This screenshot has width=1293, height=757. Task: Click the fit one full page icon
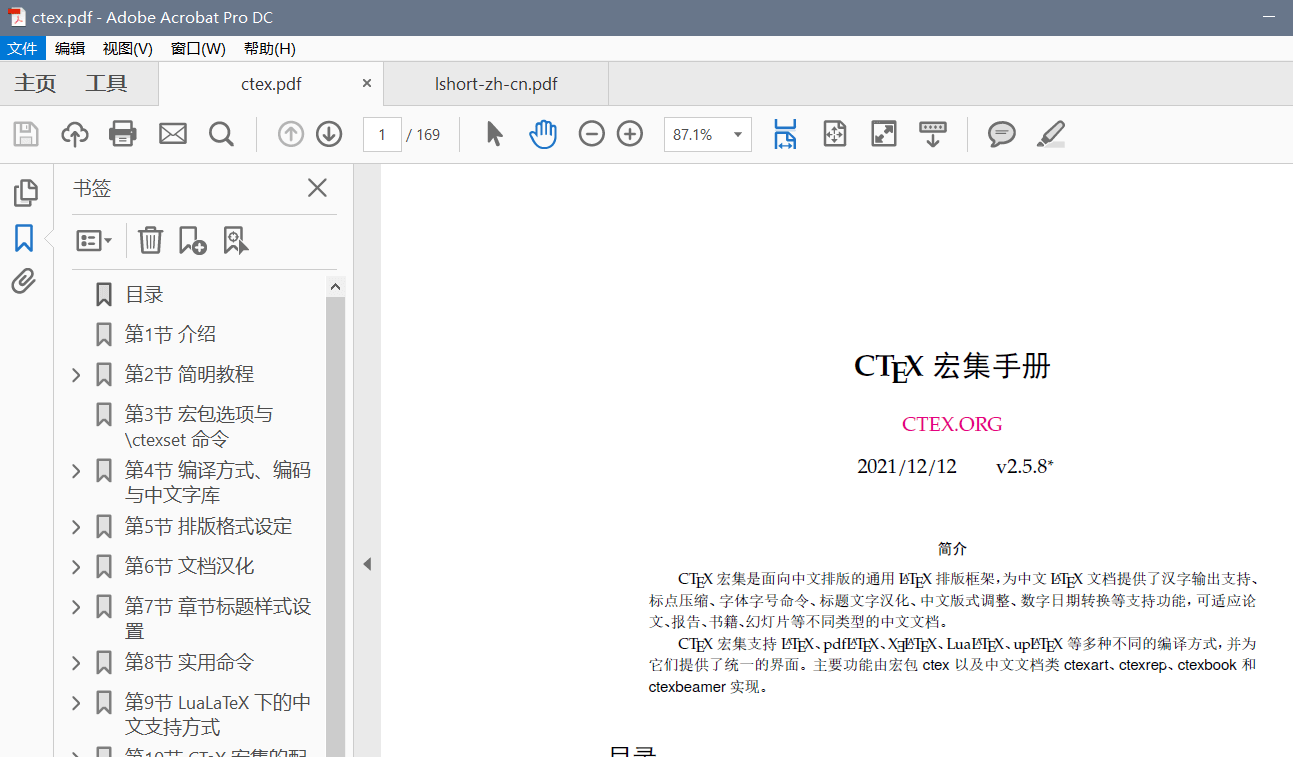click(835, 134)
